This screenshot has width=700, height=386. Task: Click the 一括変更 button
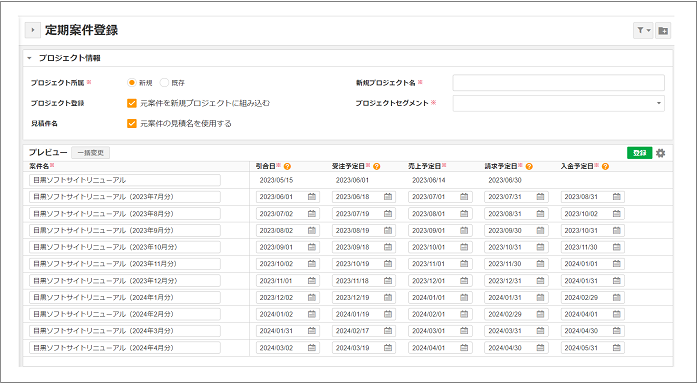click(x=91, y=153)
